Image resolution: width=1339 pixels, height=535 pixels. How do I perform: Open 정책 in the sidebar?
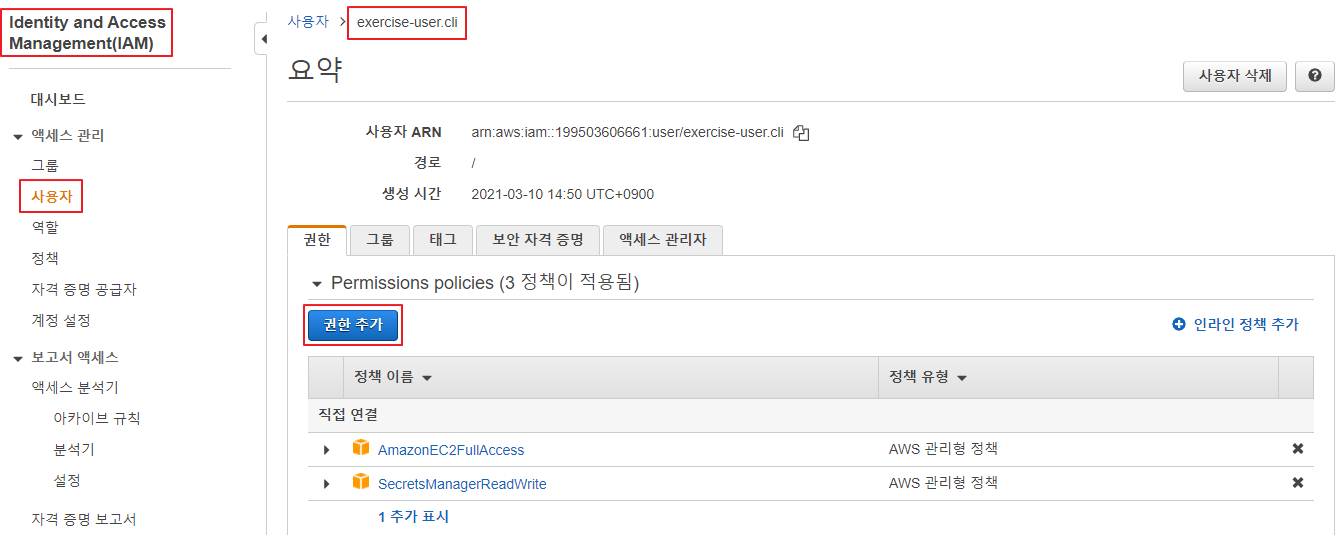(45, 258)
